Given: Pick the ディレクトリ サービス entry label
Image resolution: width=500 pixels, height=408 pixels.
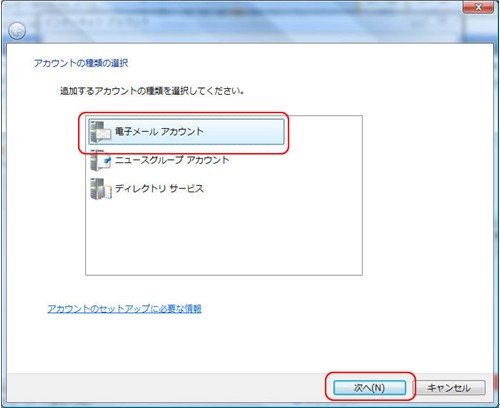Looking at the screenshot, I should tap(159, 189).
